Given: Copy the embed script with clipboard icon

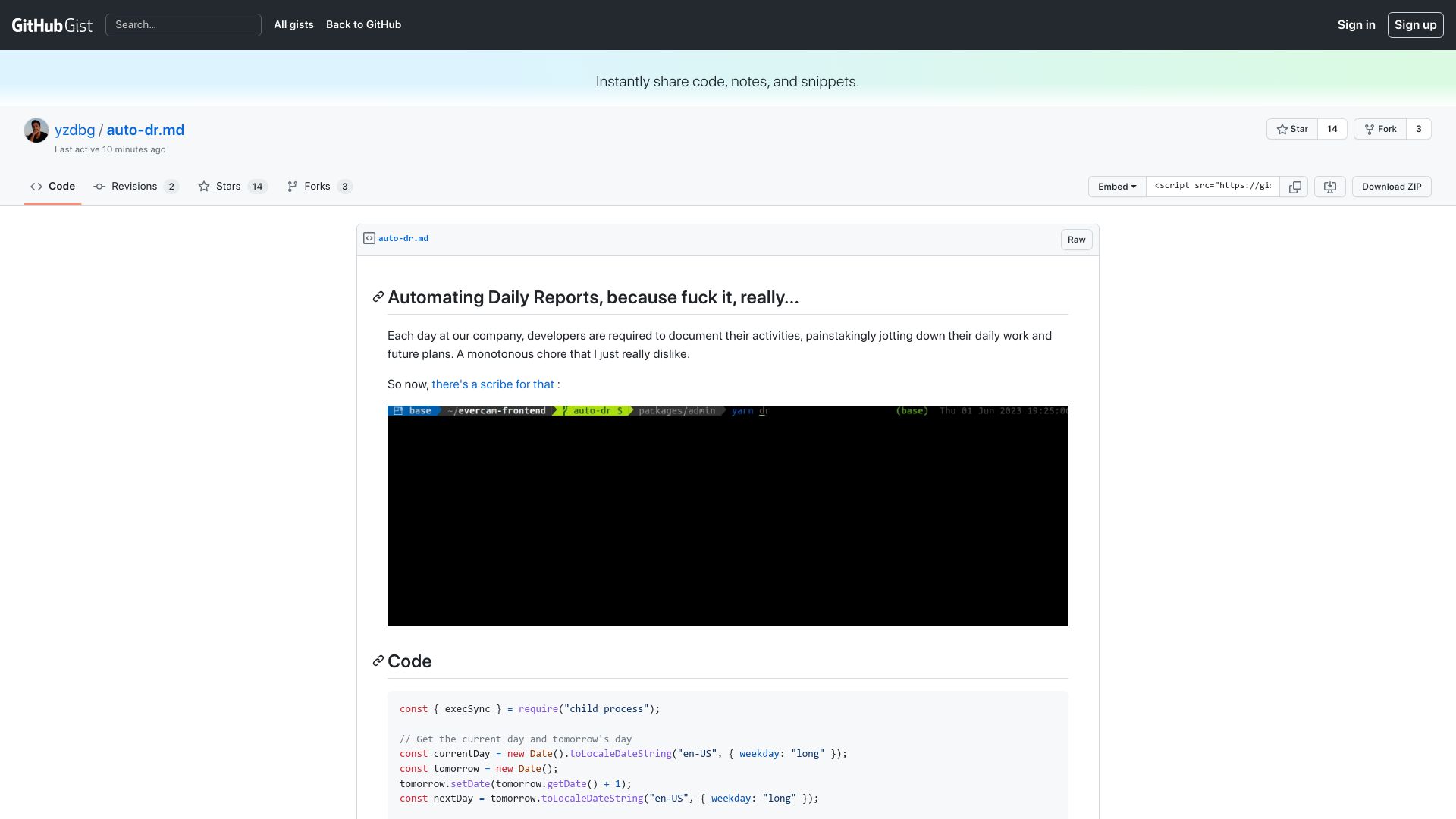Looking at the screenshot, I should click(1294, 187).
